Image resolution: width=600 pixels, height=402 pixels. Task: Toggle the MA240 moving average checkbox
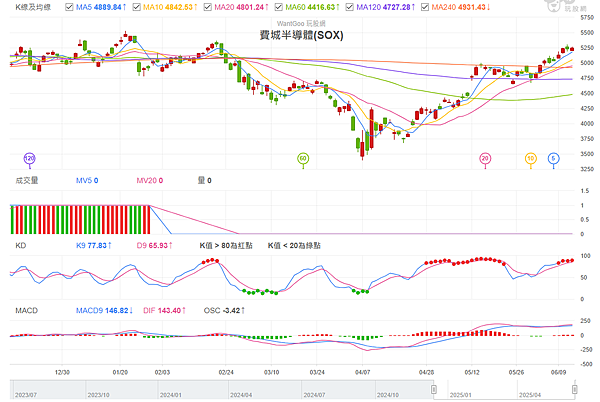(425, 7)
